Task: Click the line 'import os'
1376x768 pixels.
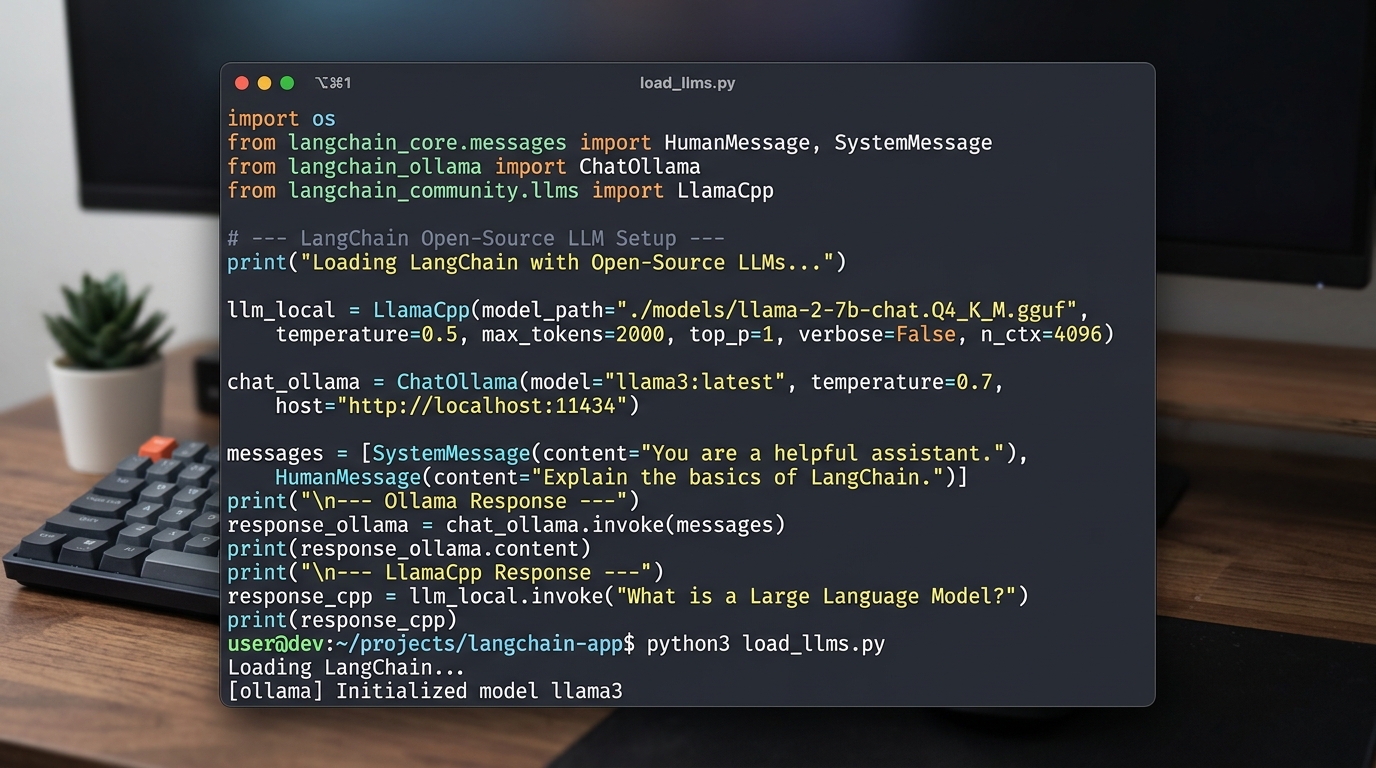Action: point(281,119)
